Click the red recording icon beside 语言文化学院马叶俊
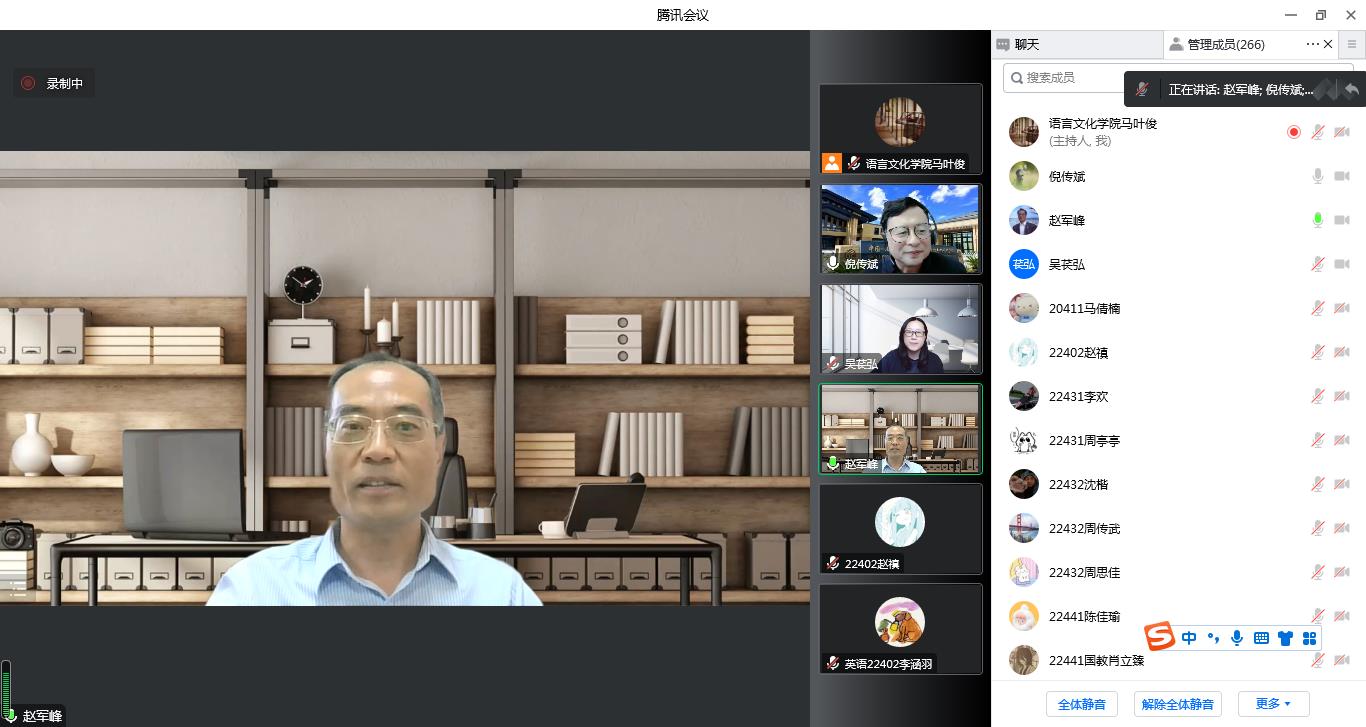This screenshot has width=1366, height=727. point(1294,132)
